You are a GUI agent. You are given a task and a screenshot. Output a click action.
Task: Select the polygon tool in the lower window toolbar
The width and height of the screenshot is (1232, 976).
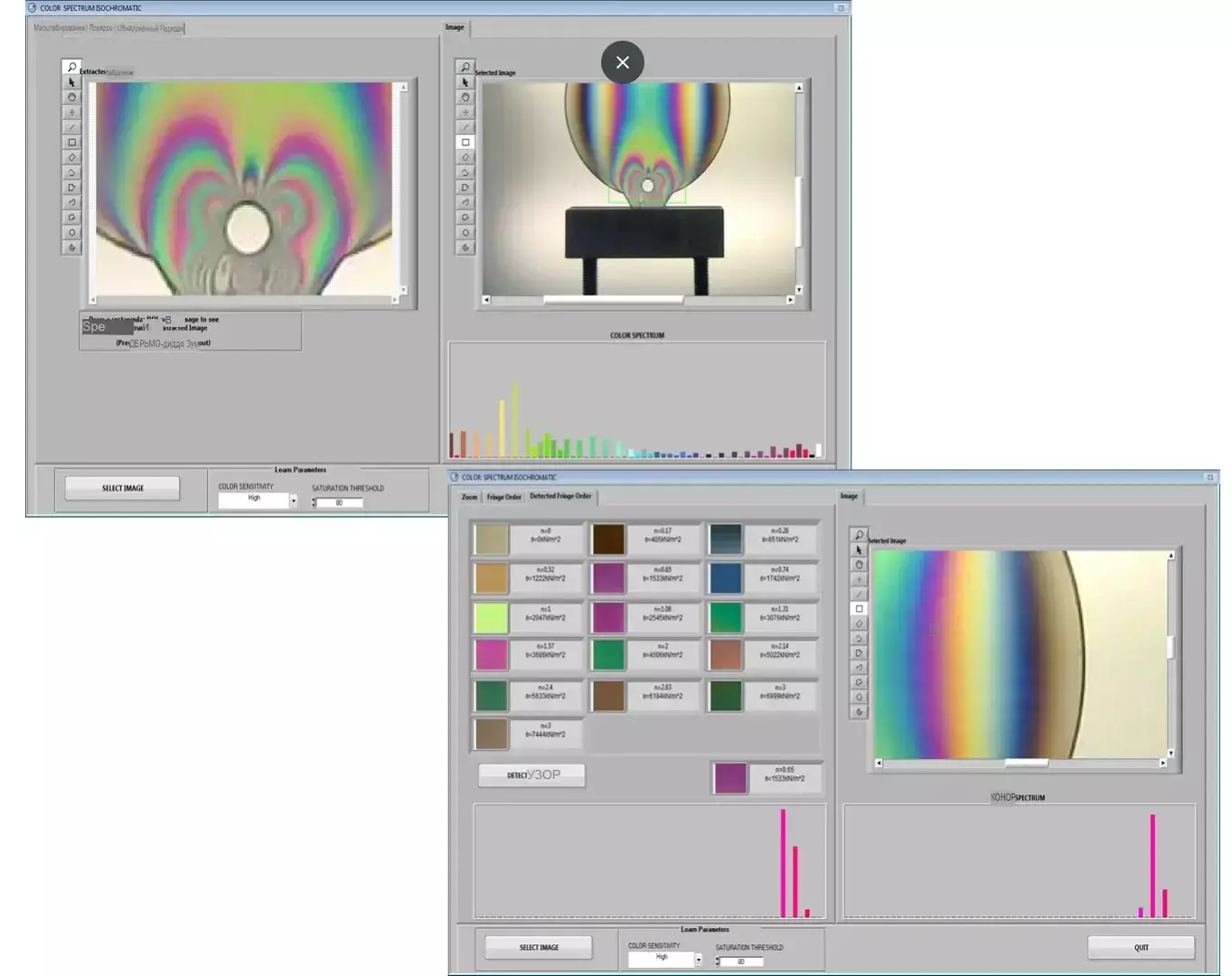click(859, 652)
